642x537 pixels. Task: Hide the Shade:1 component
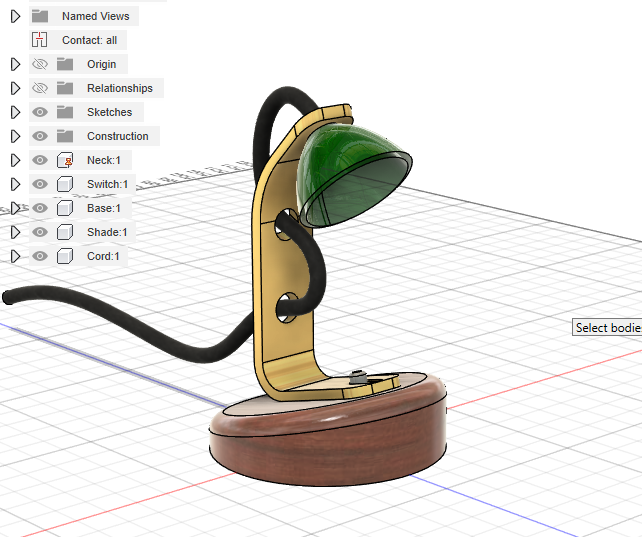[x=40, y=232]
